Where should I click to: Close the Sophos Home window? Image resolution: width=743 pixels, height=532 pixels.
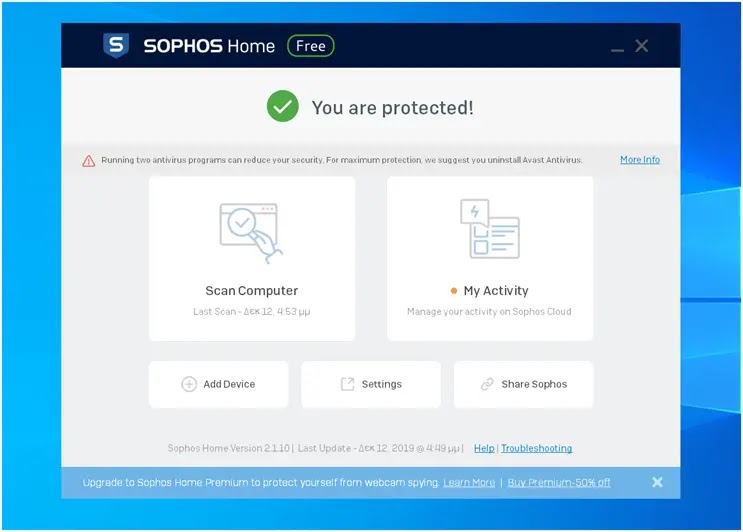point(642,45)
